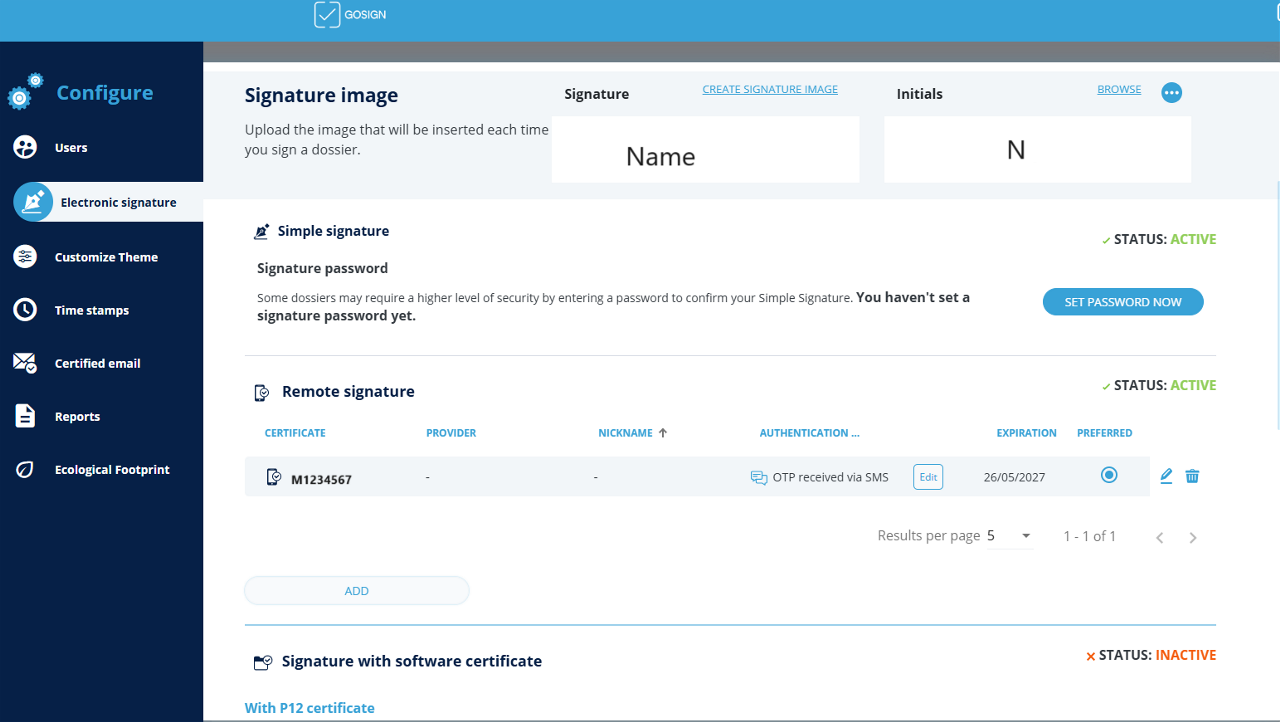Click the Add certificate button

click(357, 591)
